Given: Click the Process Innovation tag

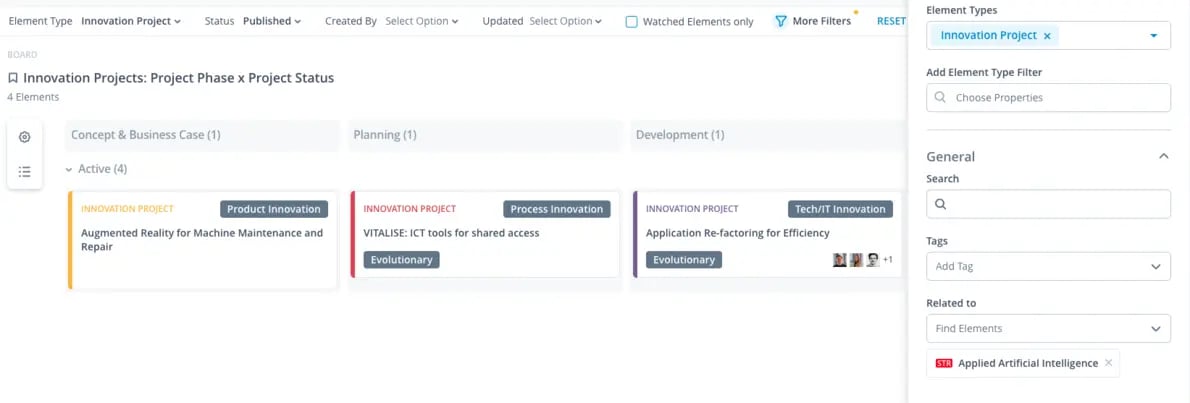Looking at the screenshot, I should tap(556, 209).
